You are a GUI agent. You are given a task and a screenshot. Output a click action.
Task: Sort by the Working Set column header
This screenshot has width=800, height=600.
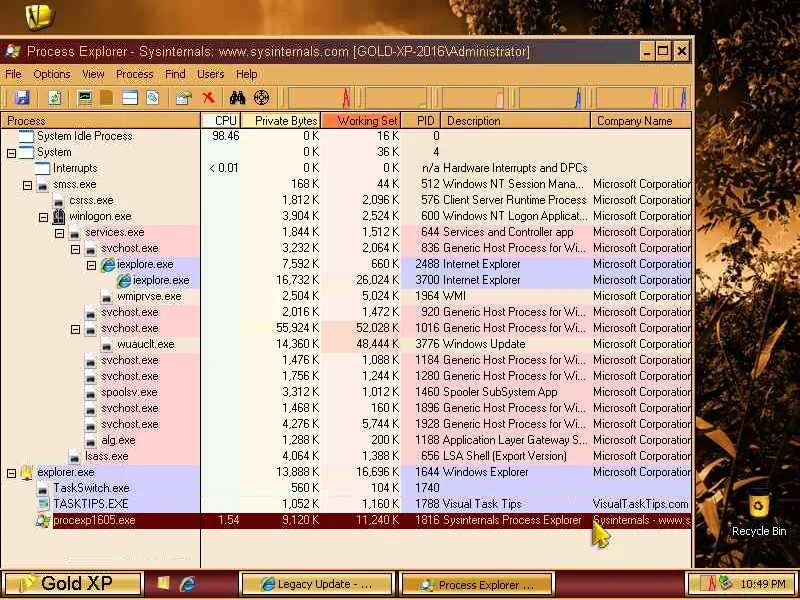pyautogui.click(x=361, y=121)
